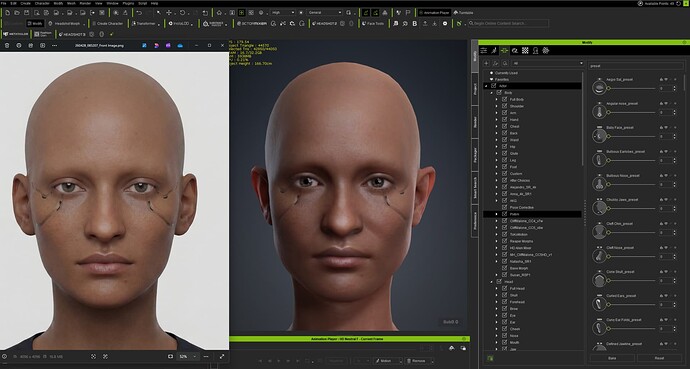Click the Home camera view icon
This screenshot has height=369, width=690.
coord(219,13)
